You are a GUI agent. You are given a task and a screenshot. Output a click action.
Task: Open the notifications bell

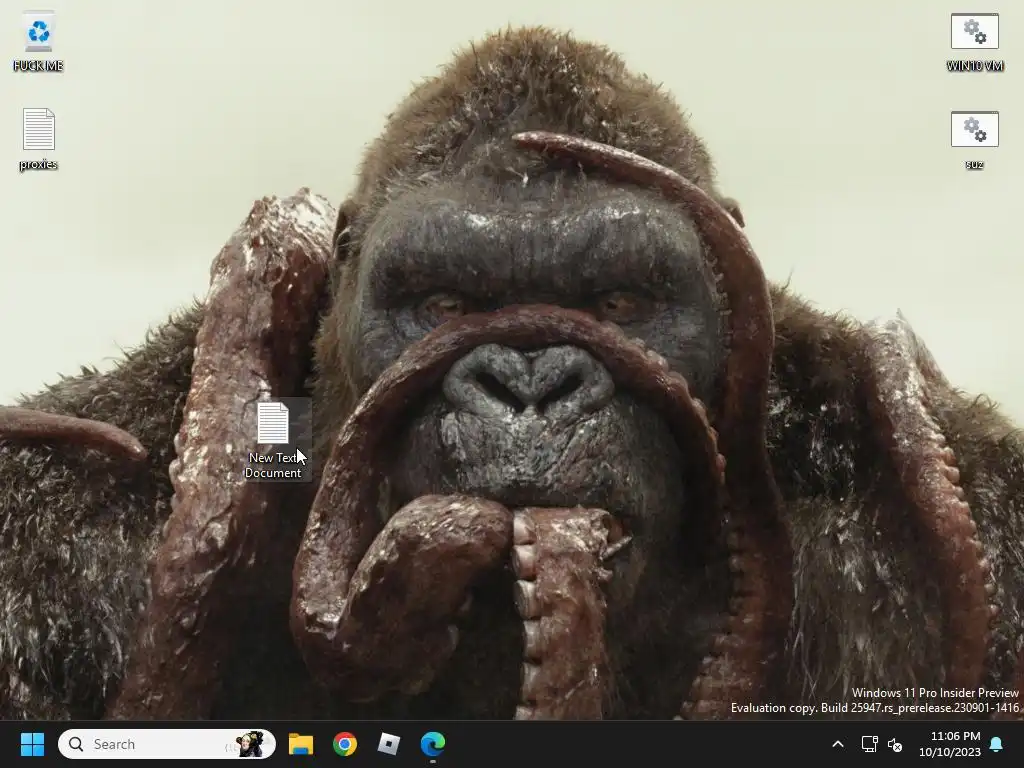click(x=997, y=744)
